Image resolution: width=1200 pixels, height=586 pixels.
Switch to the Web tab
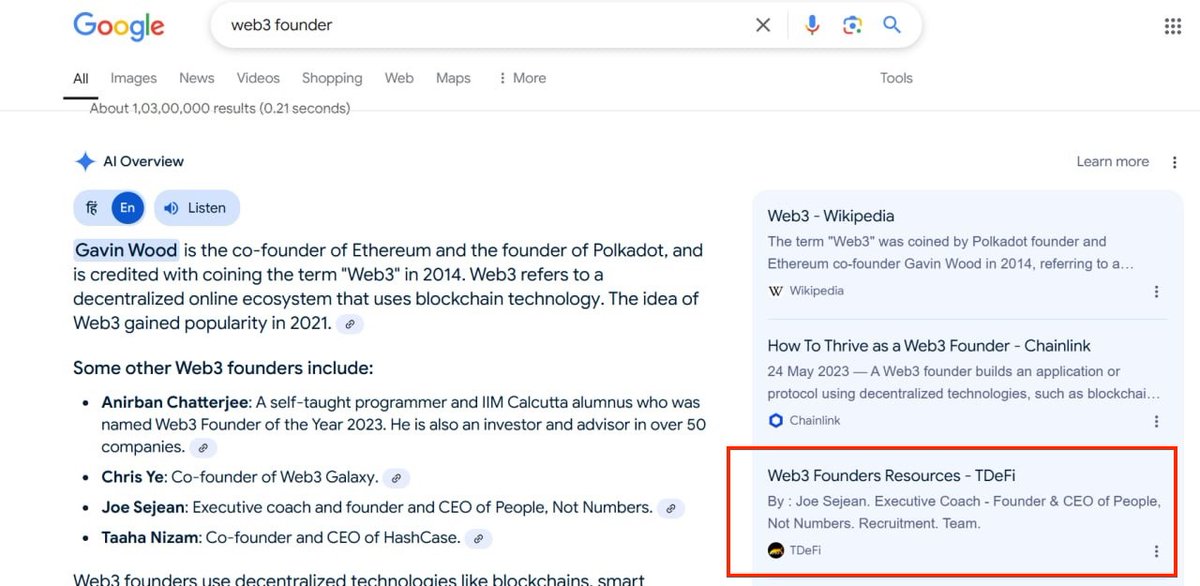tap(399, 78)
